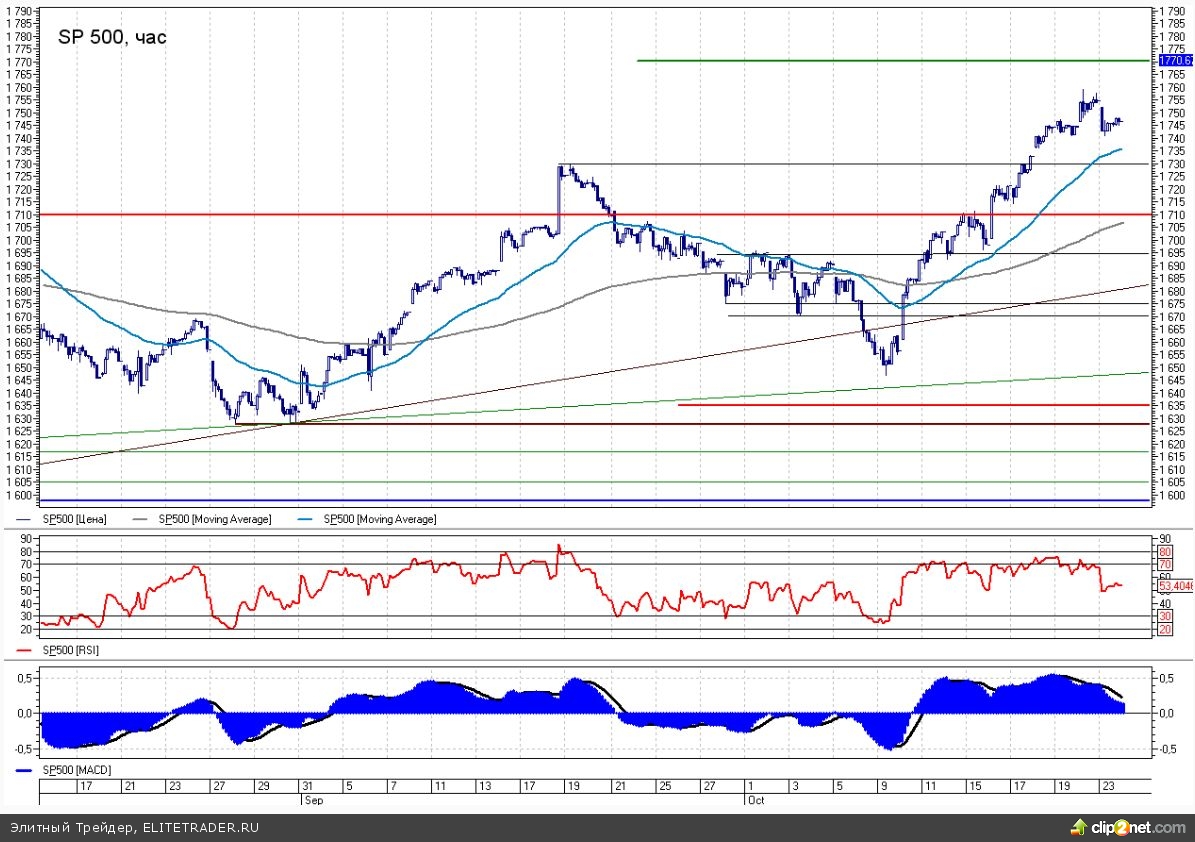Viewport: 1195px width, 842px height.
Task: Select the gray SP500 Moving Average legend entry
Action: click(214, 519)
